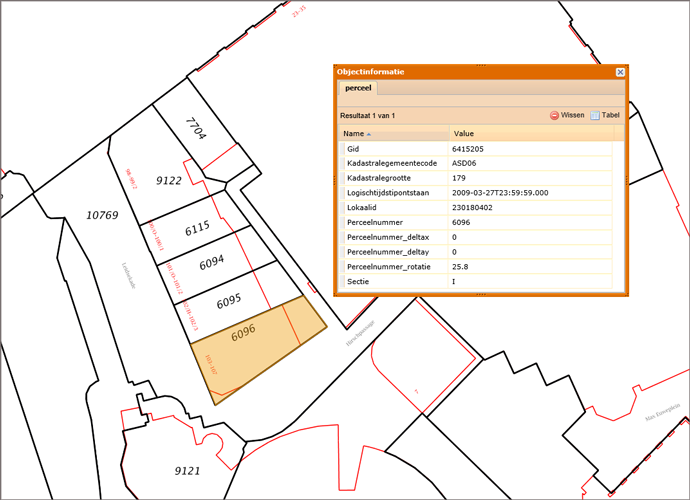Image resolution: width=690 pixels, height=500 pixels.
Task: Open the perceel tab
Action: click(358, 88)
